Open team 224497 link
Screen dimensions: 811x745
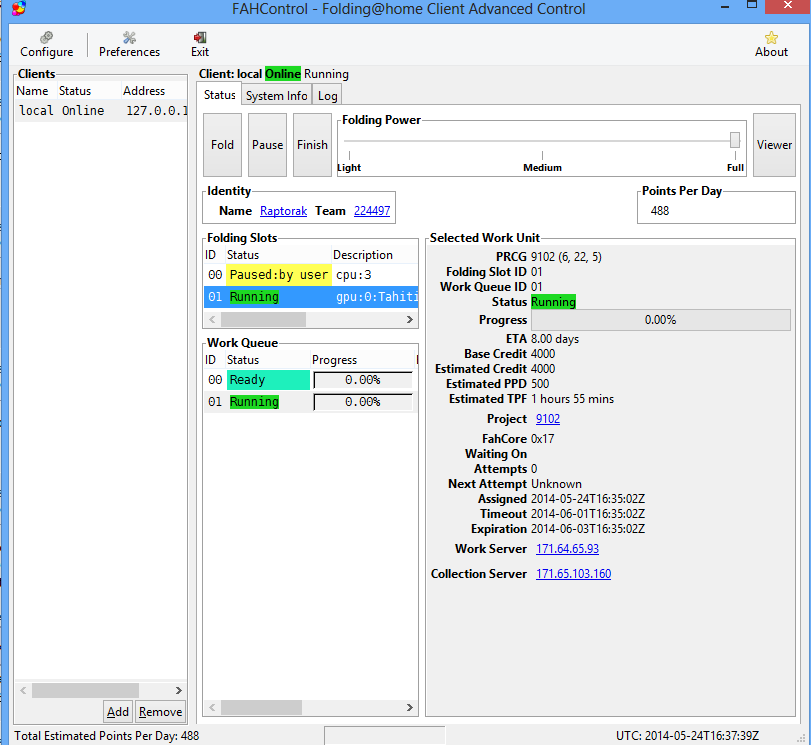(x=372, y=211)
